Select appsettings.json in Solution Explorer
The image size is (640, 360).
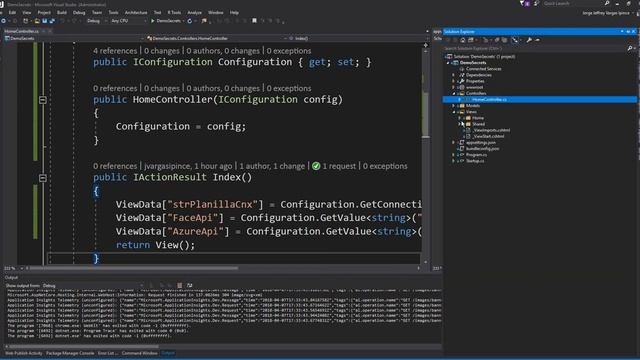tap(481, 142)
